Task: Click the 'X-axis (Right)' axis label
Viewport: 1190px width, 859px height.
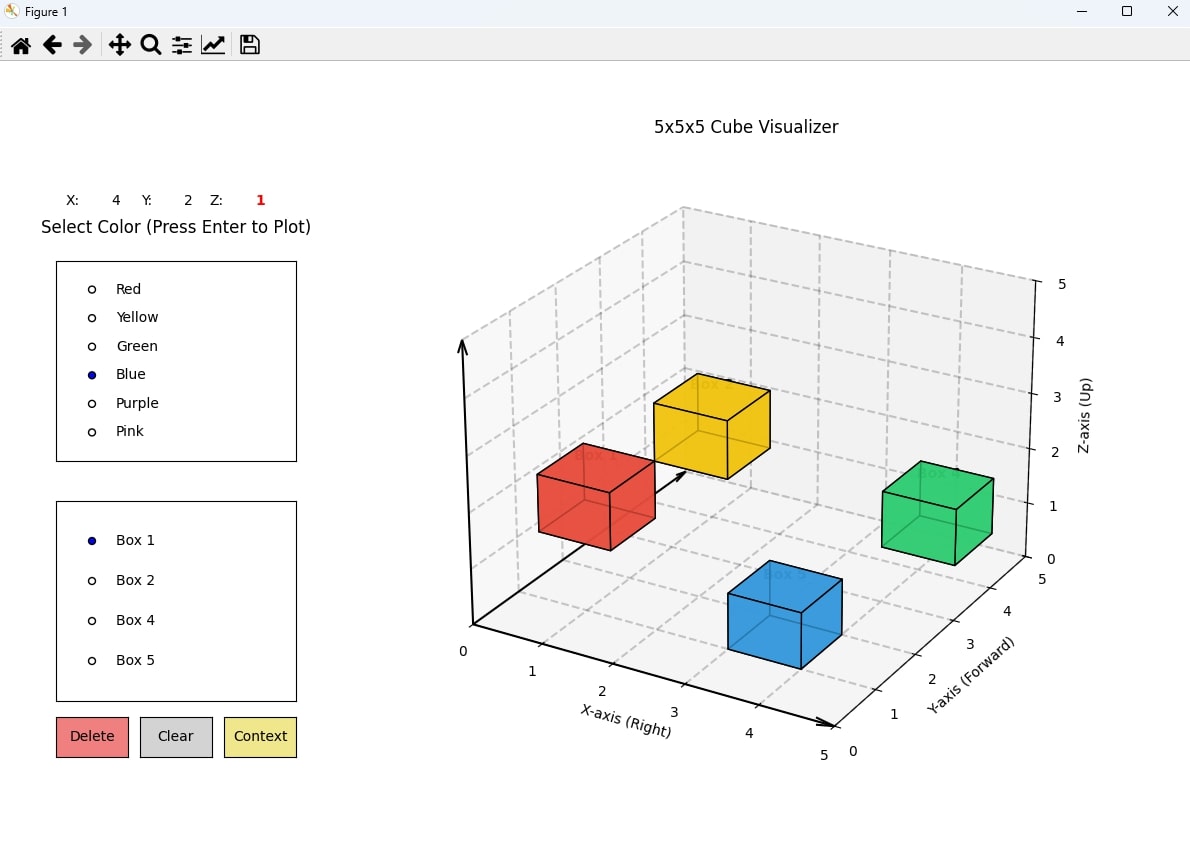Action: [626, 720]
